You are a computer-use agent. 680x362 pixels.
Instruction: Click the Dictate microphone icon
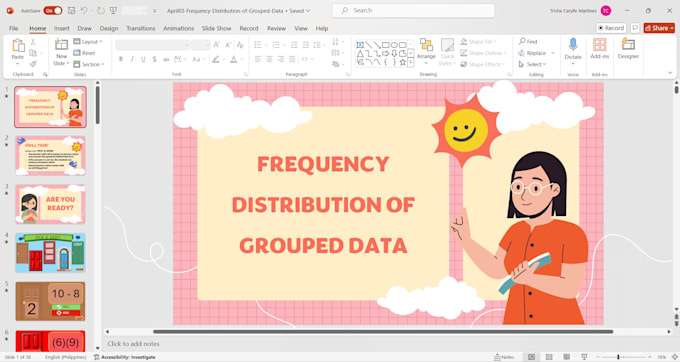coord(573,45)
